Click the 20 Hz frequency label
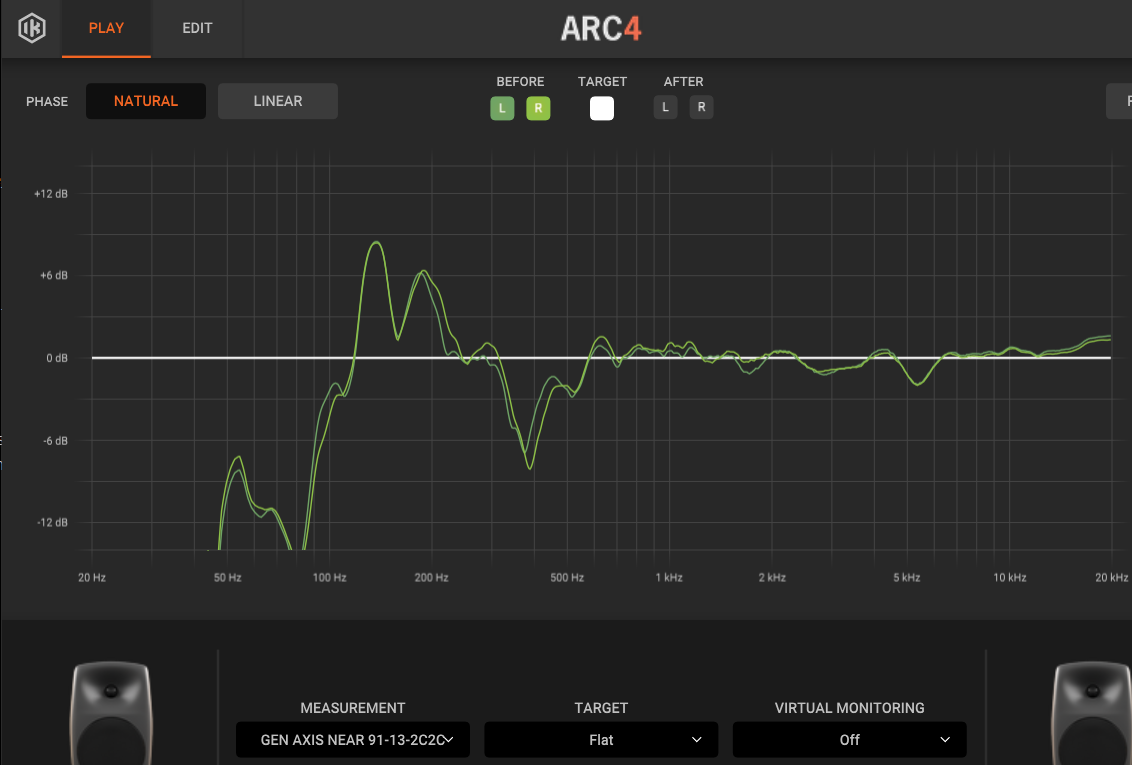This screenshot has height=765, width=1132. tap(92, 577)
